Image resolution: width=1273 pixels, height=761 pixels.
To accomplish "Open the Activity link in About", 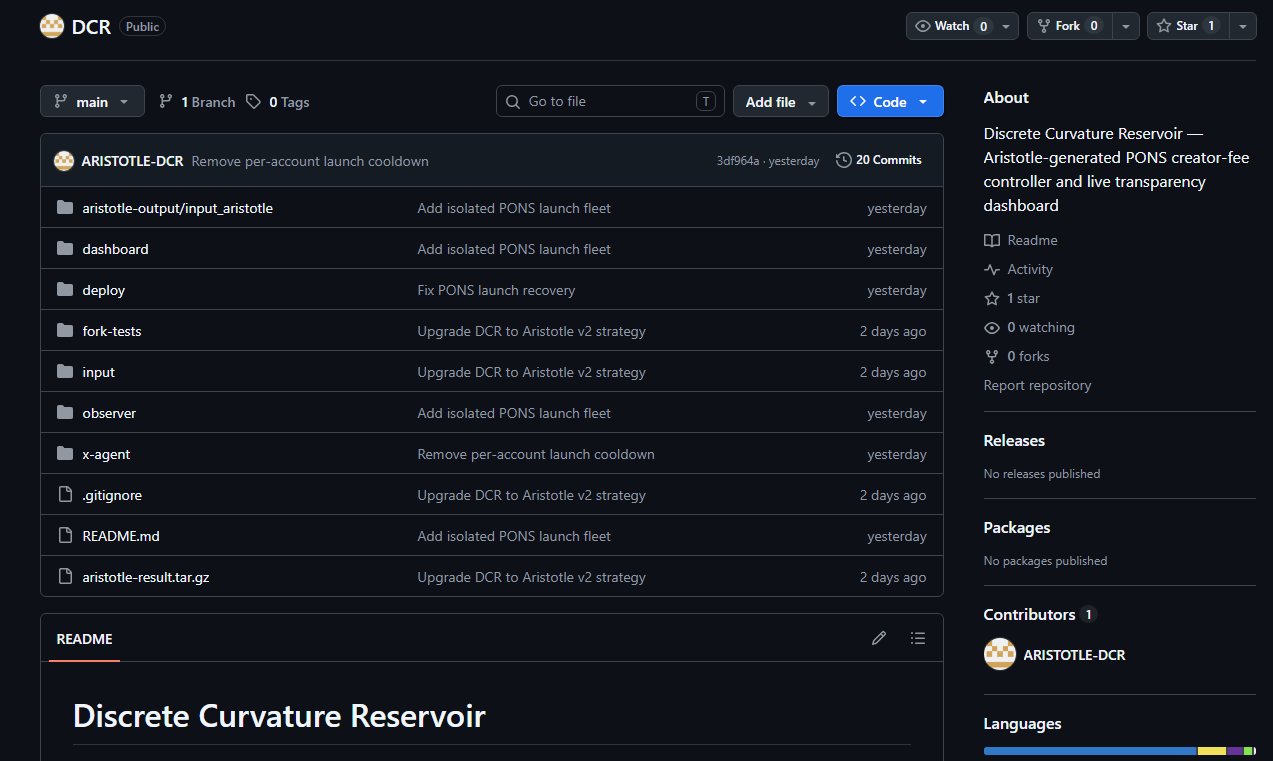I will [x=1018, y=269].
